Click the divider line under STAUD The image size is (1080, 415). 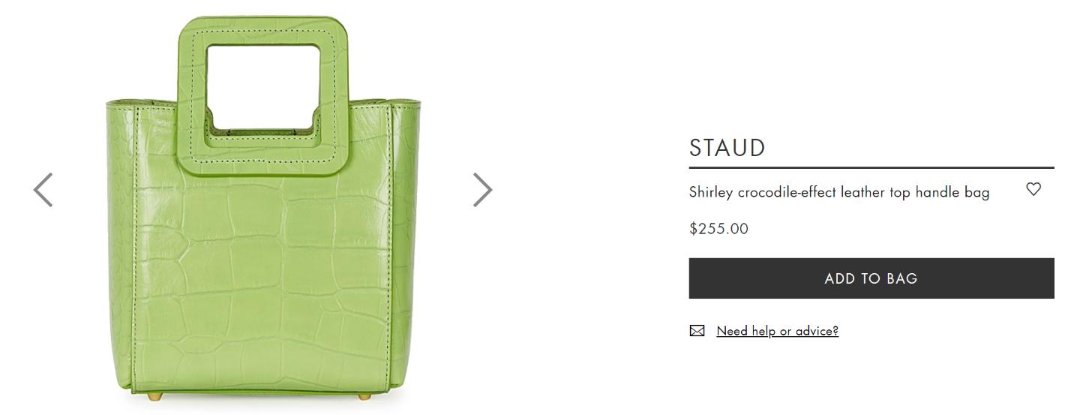click(871, 167)
